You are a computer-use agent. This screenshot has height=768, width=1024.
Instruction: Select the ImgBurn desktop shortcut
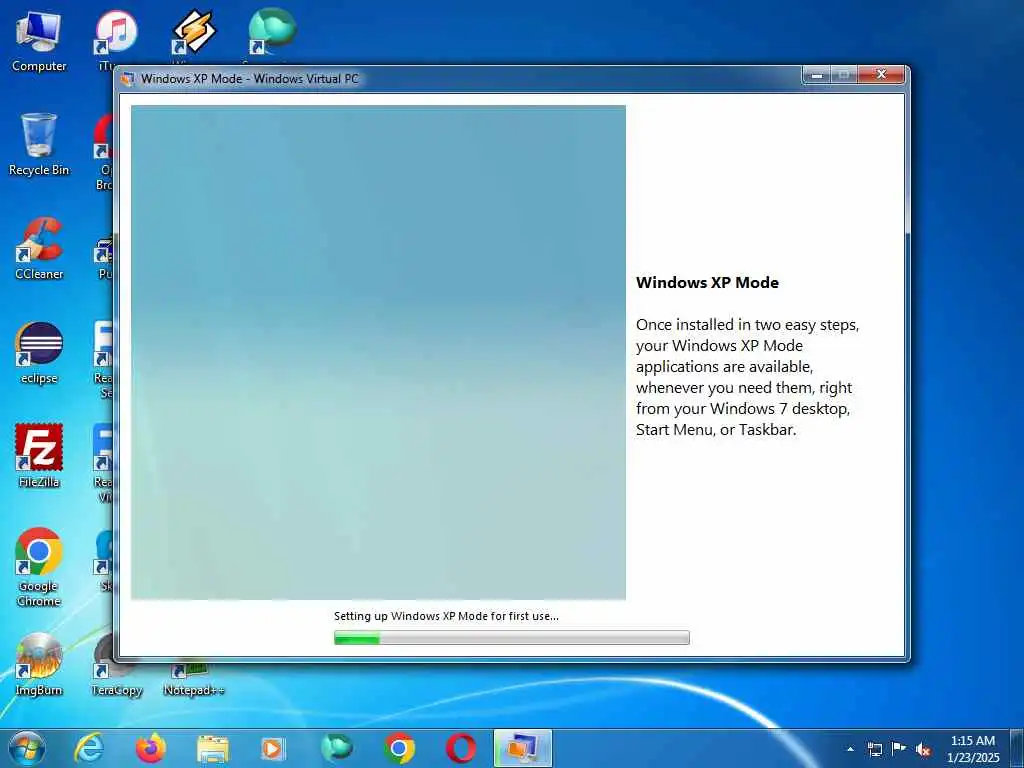pyautogui.click(x=39, y=664)
